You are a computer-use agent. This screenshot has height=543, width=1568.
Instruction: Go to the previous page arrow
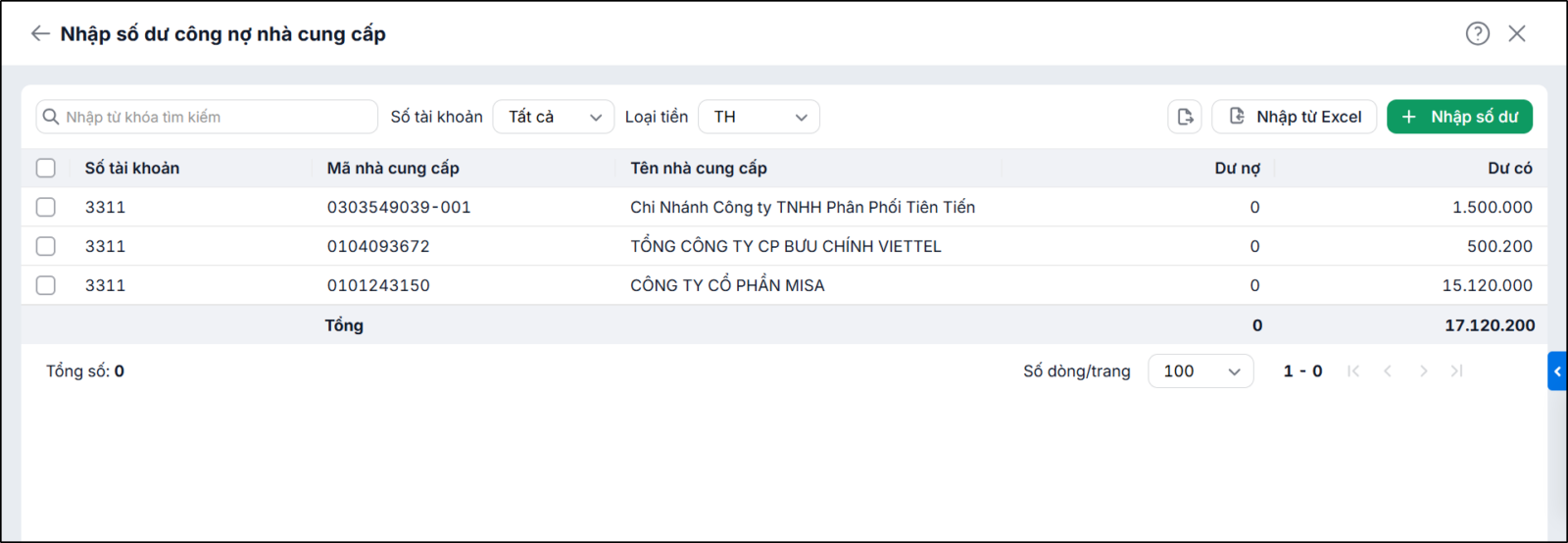1388,371
